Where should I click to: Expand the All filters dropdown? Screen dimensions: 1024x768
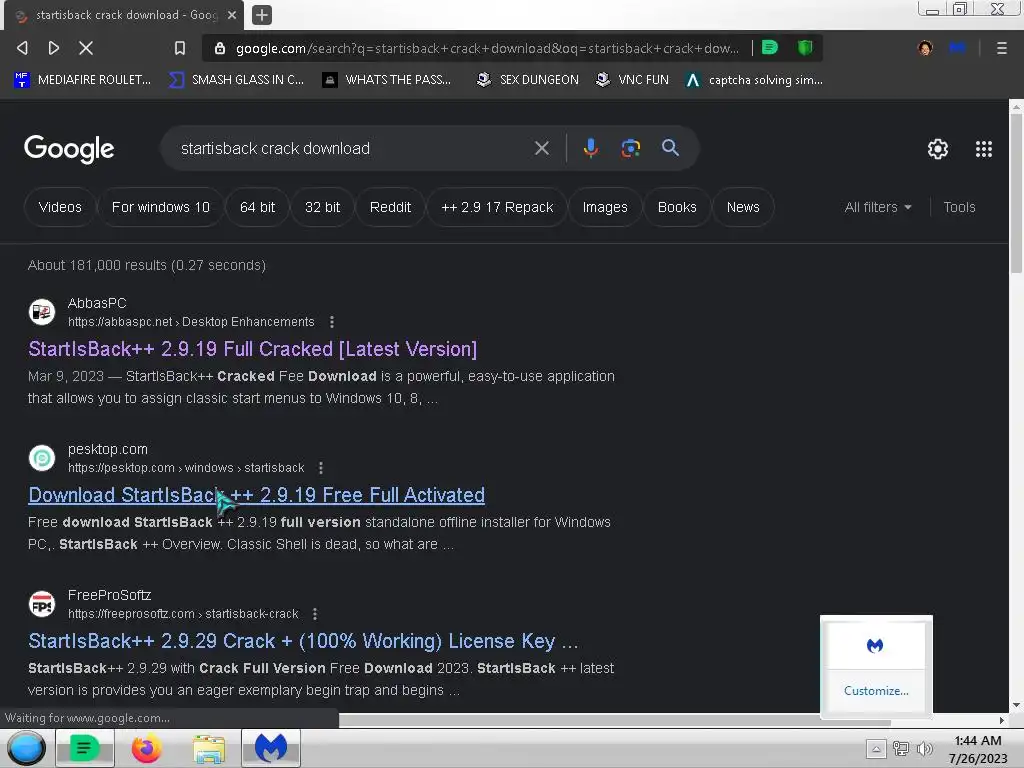click(878, 207)
